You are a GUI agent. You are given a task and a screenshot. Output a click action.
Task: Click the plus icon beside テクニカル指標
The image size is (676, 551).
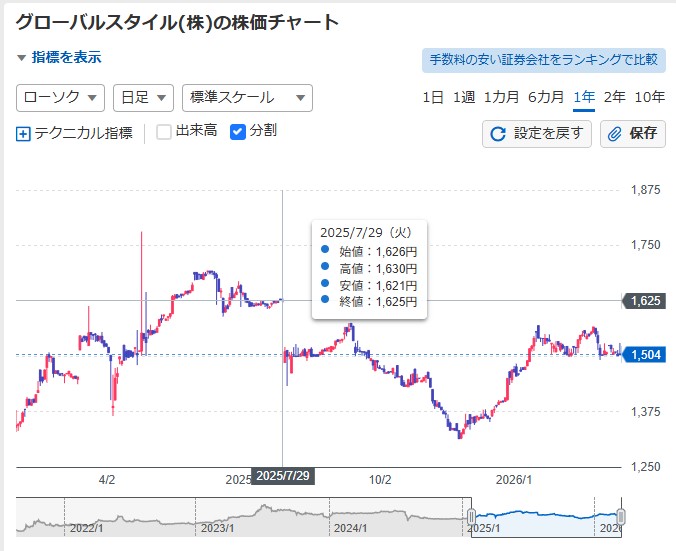coord(24,132)
